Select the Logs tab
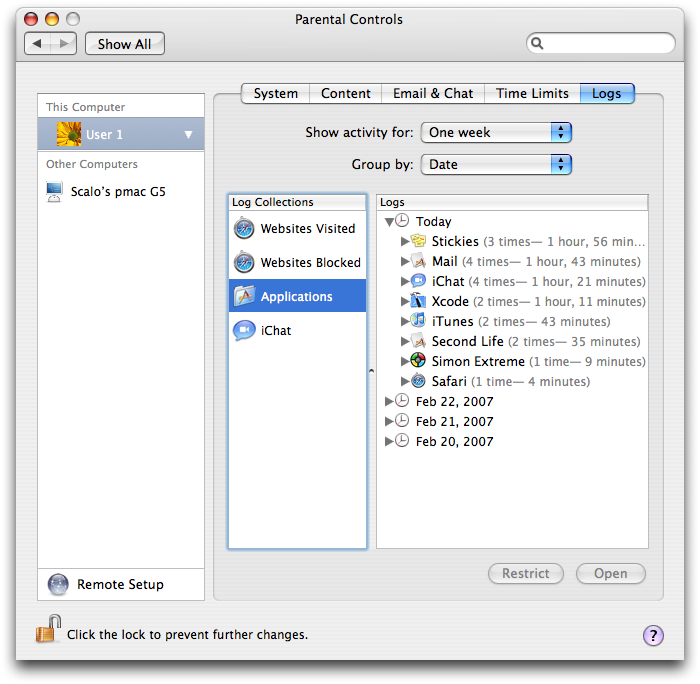 coord(607,93)
